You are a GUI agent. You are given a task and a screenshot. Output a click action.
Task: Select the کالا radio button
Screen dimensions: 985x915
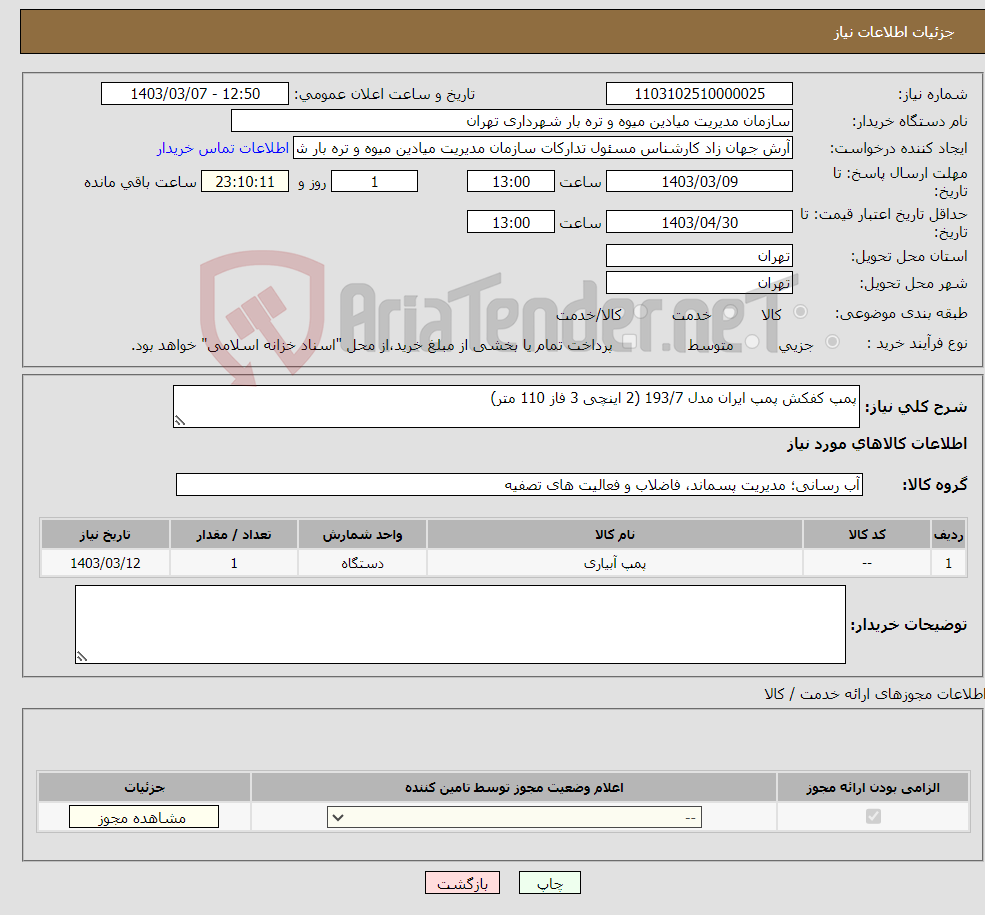(800, 311)
